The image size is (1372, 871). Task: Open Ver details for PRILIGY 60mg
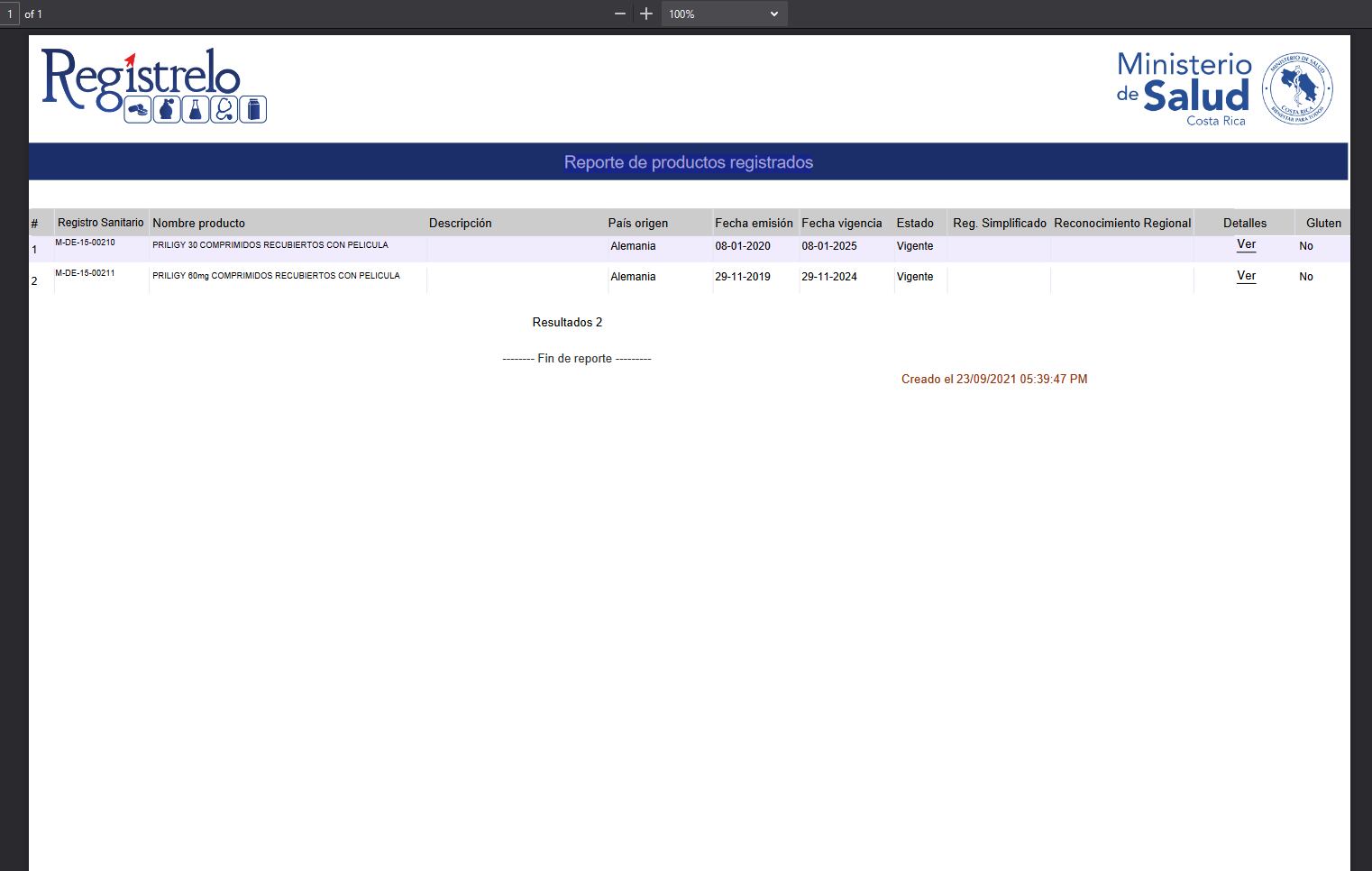[1246, 276]
